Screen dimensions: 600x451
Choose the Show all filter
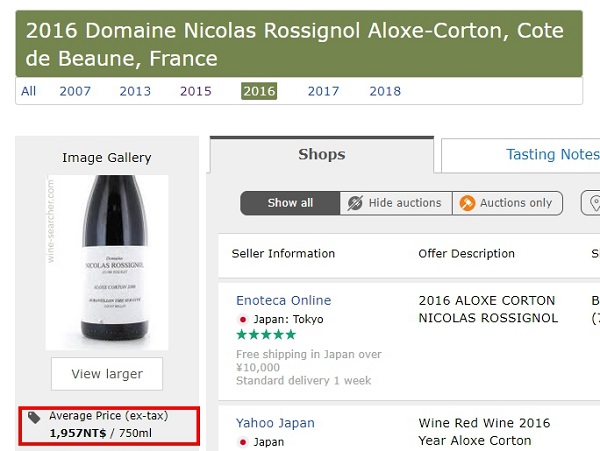pos(290,203)
